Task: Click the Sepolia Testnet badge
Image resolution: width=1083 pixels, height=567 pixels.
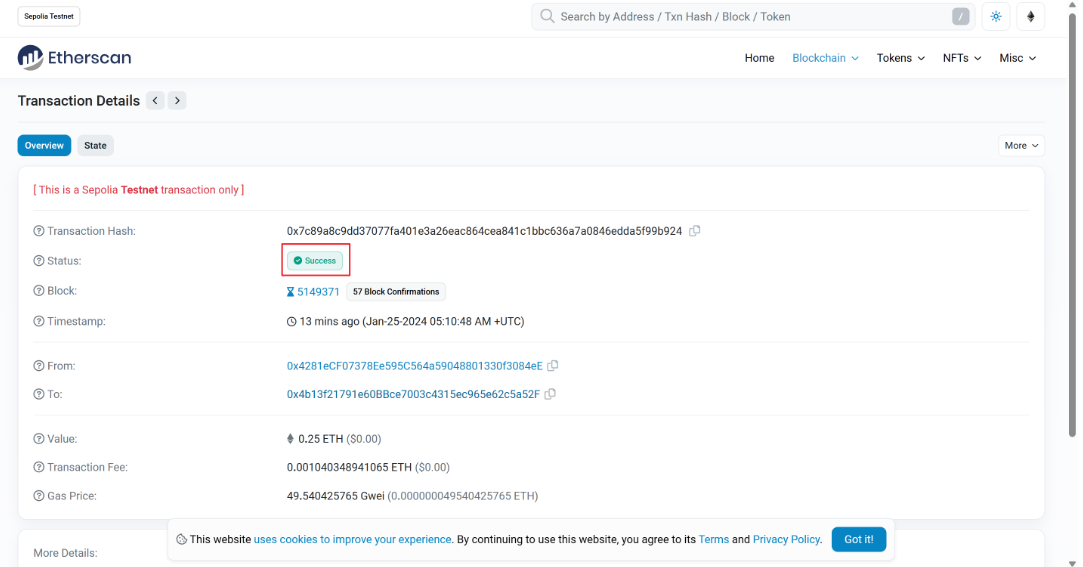Action: tap(49, 17)
